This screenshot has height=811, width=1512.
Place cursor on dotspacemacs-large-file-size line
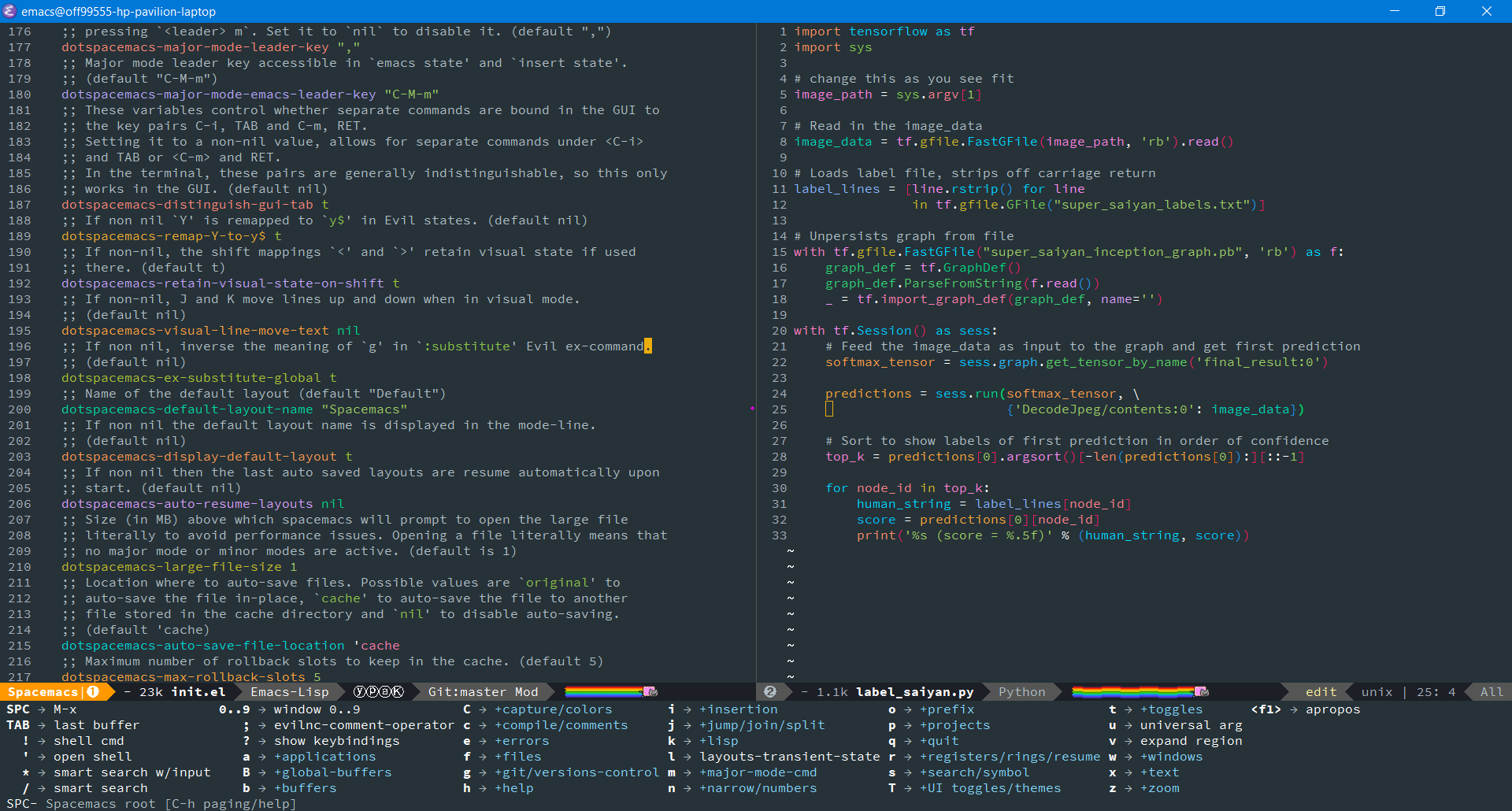coord(180,567)
